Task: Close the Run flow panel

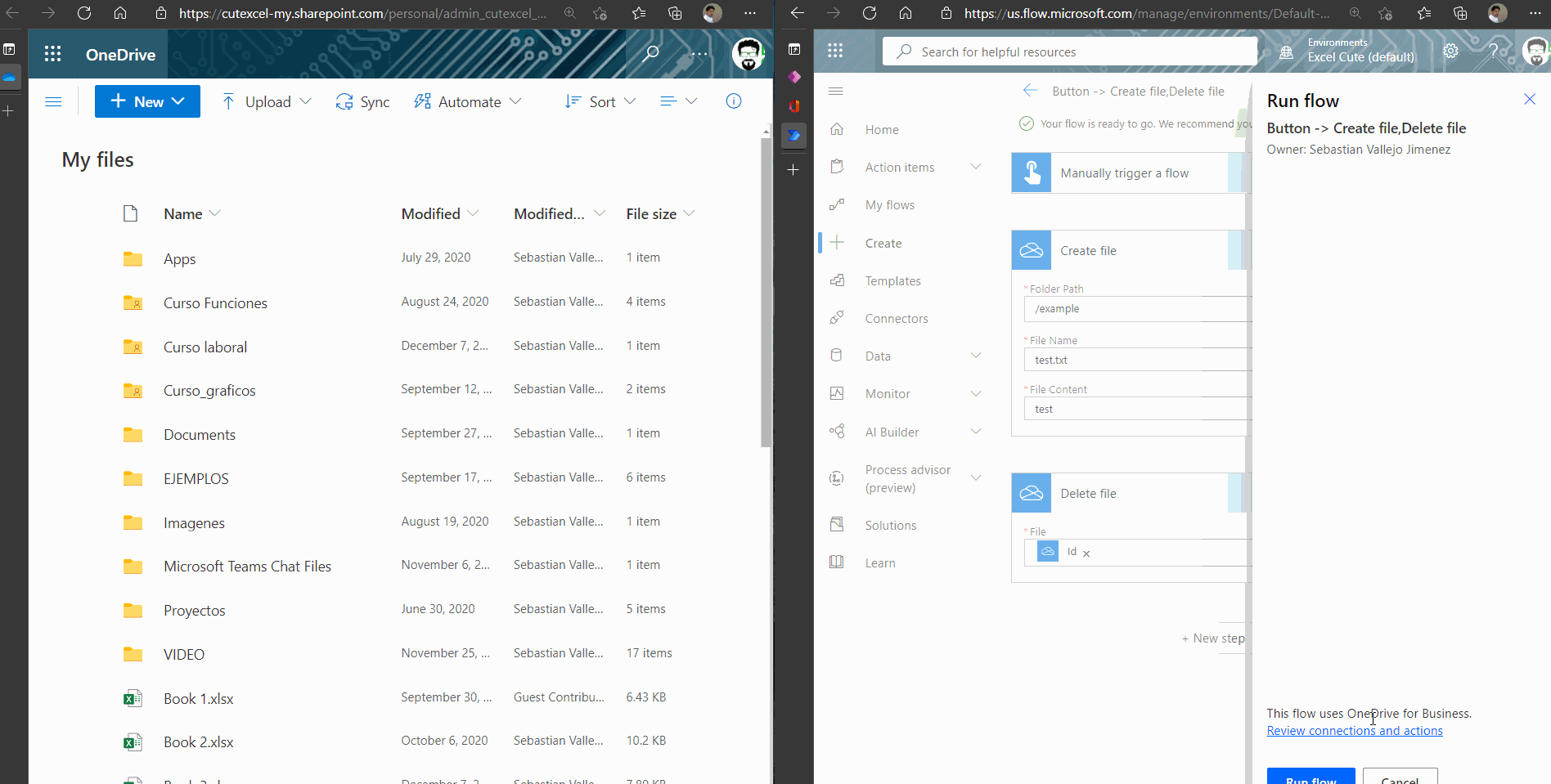Action: [x=1530, y=99]
